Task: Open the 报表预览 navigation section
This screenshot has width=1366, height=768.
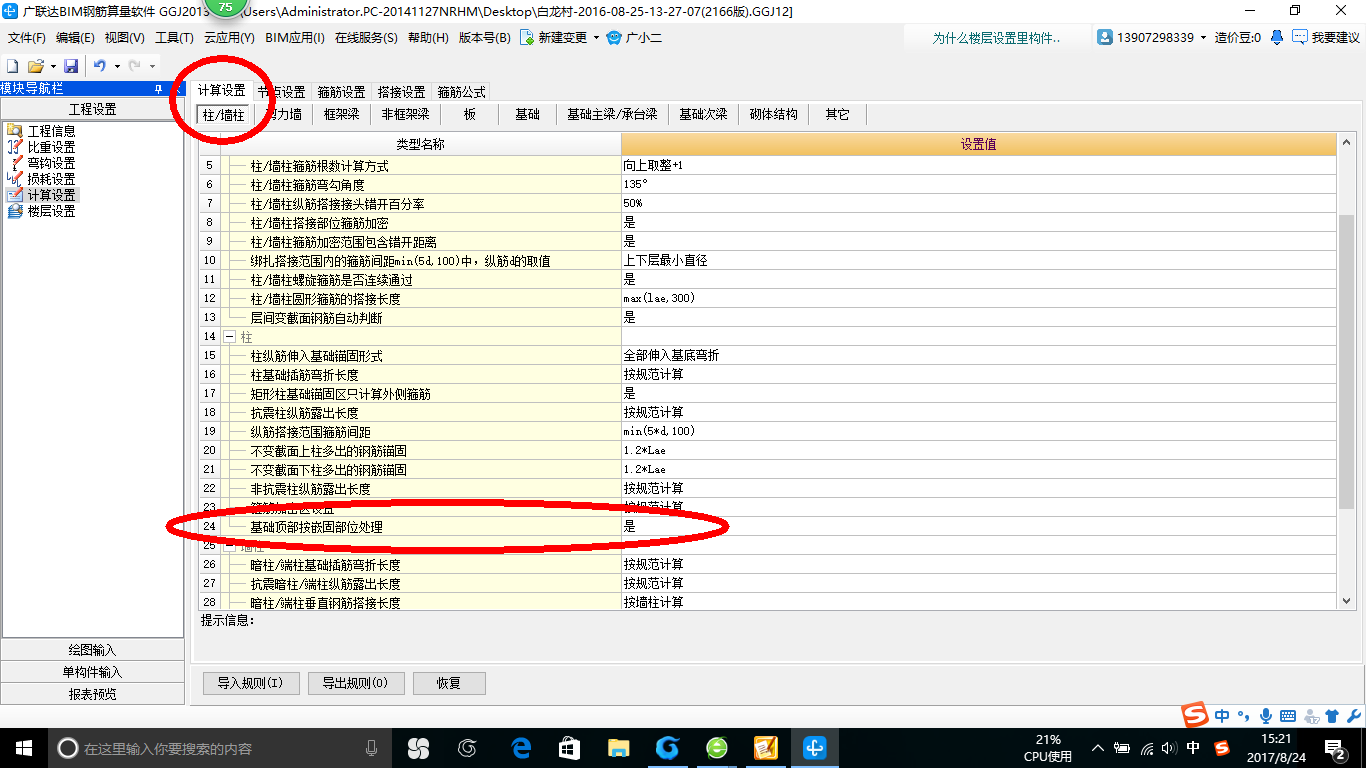Action: (x=92, y=694)
